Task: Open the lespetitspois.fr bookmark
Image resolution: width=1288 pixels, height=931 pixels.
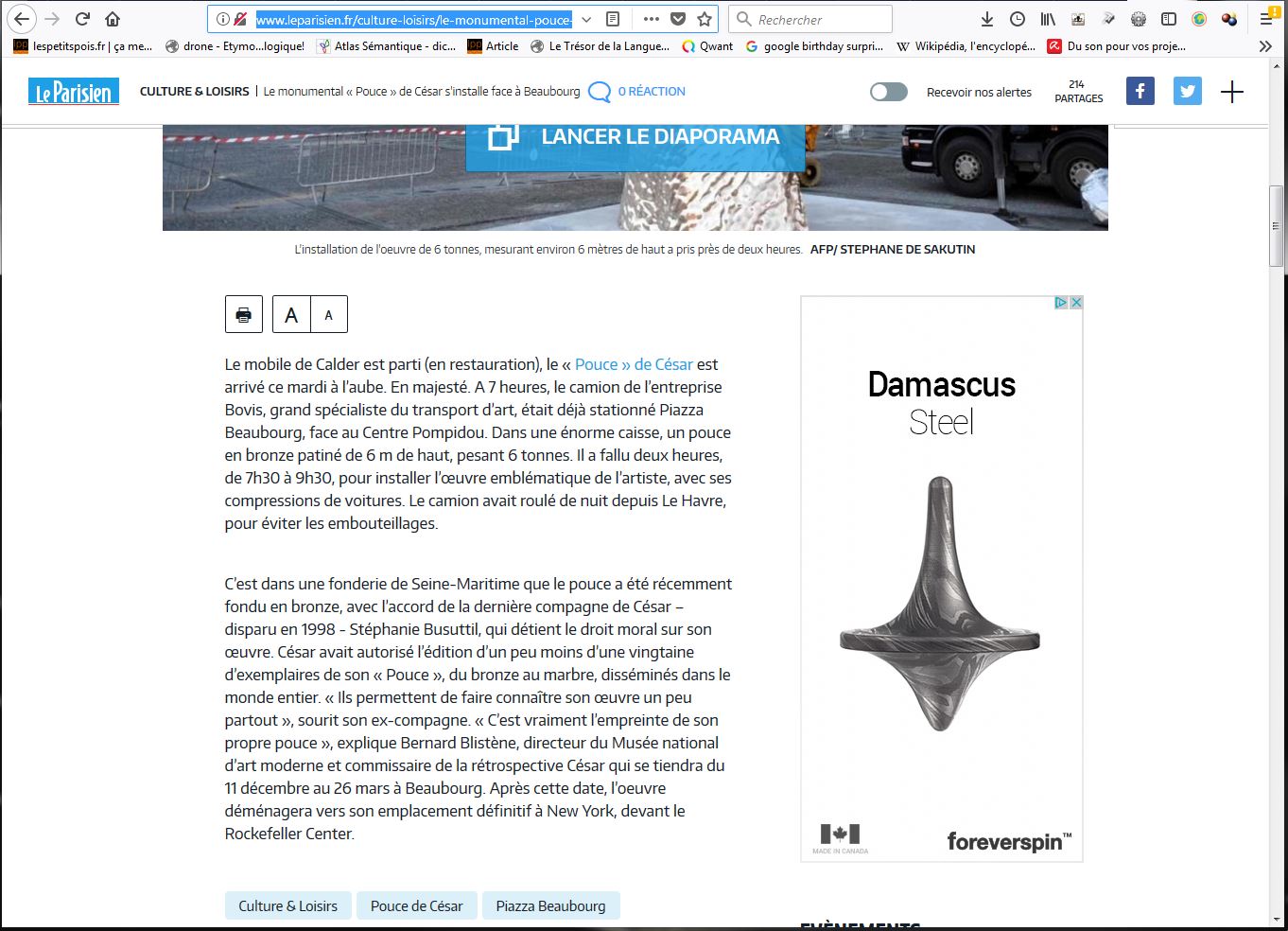Action: click(82, 45)
